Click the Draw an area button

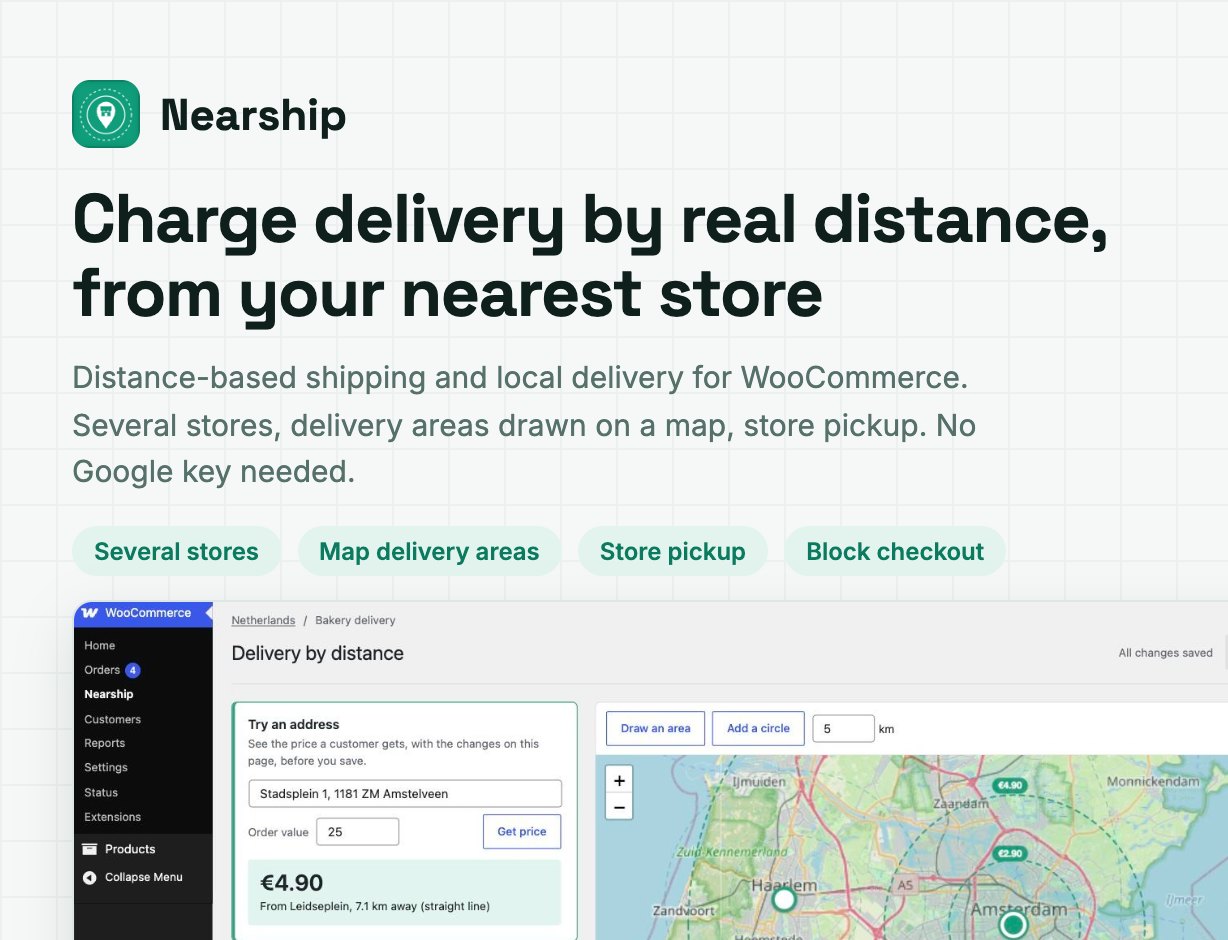coord(656,728)
